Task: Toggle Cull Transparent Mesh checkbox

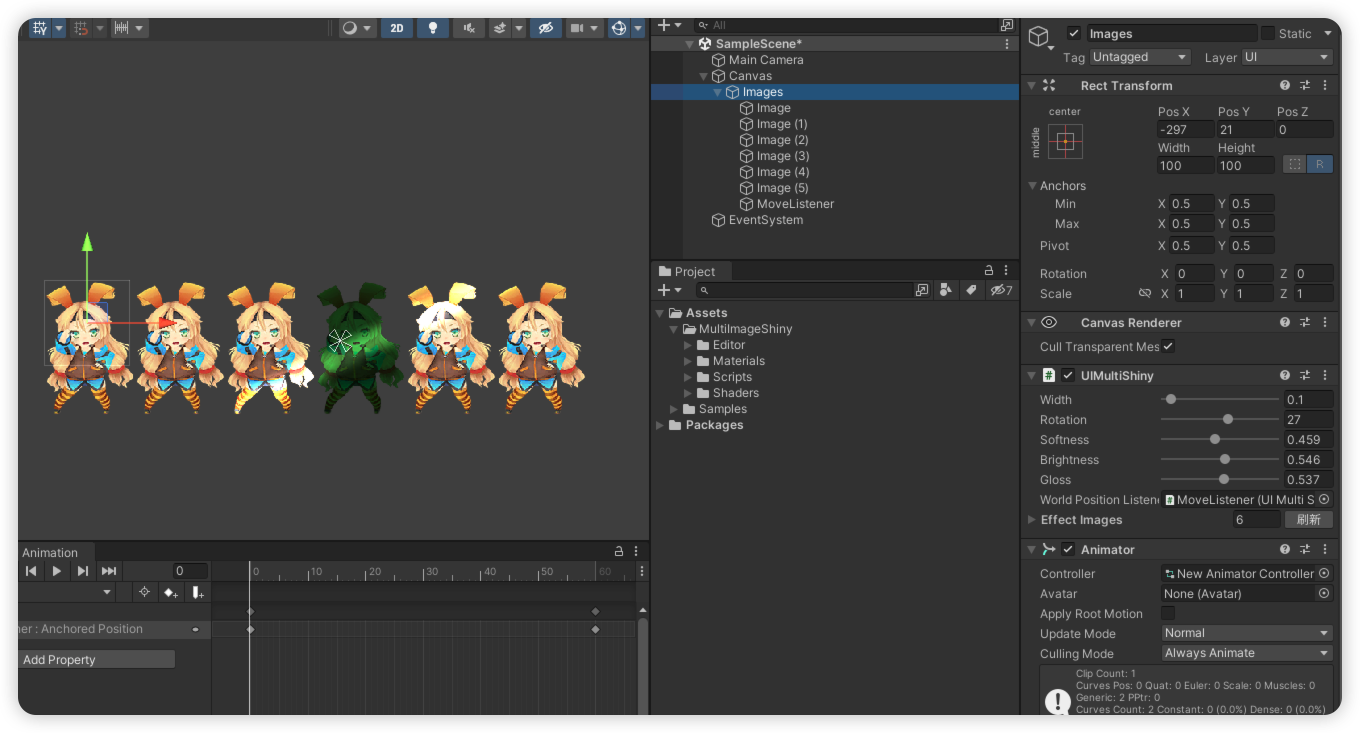Action: 1168,346
